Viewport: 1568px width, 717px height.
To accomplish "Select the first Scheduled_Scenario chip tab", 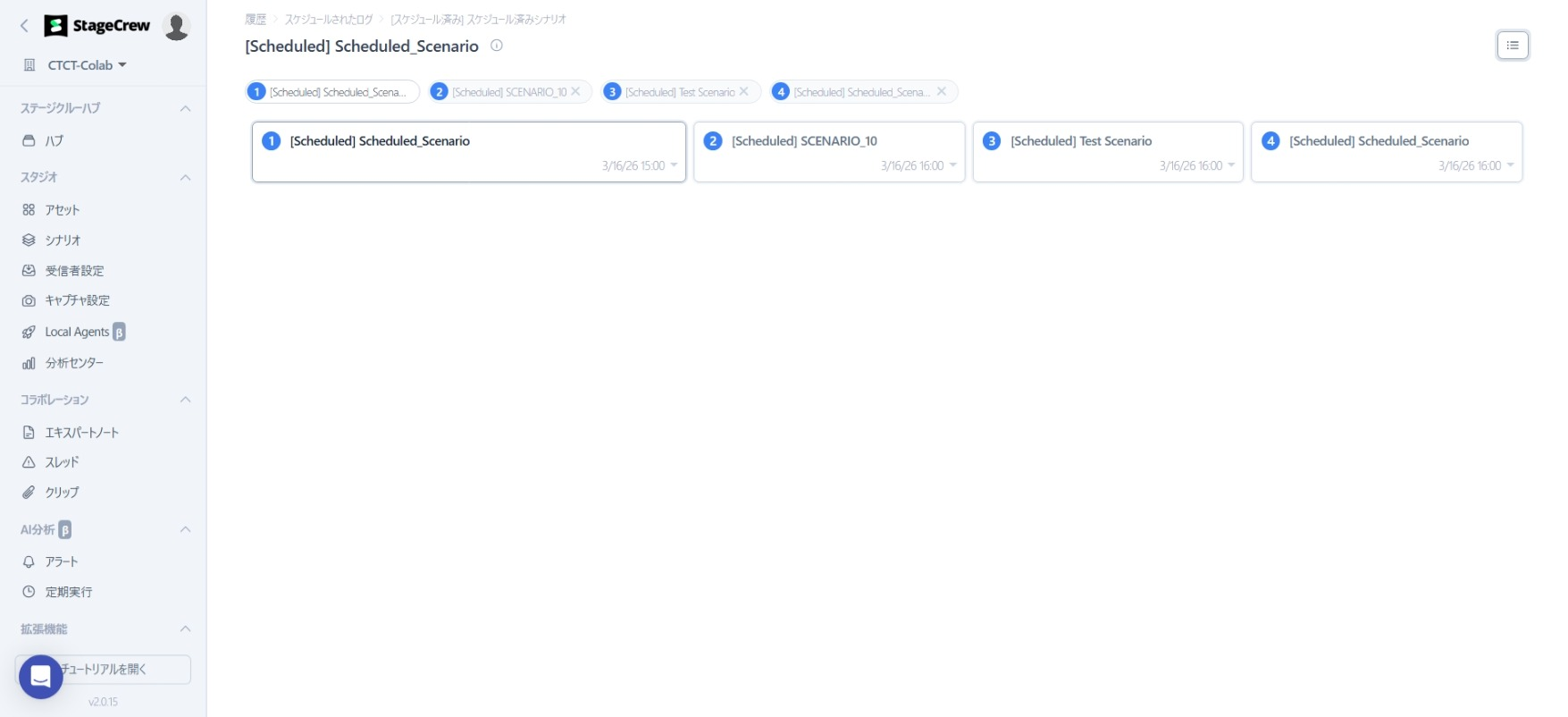I will coord(332,92).
